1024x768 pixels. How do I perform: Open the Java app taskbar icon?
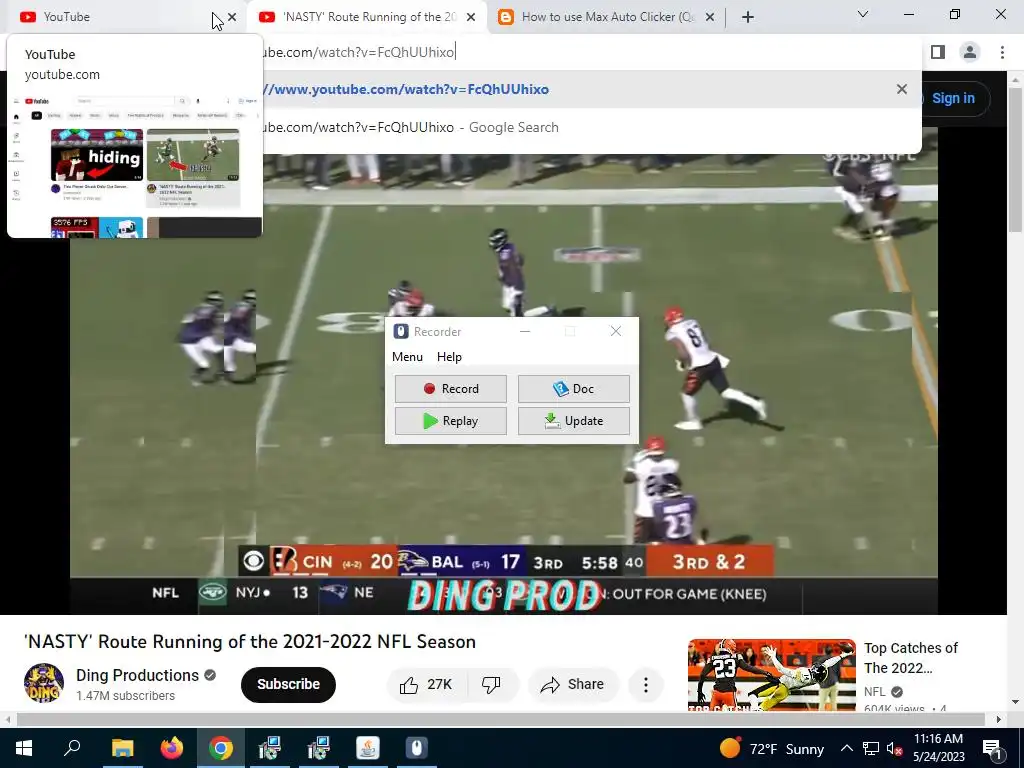click(x=368, y=748)
